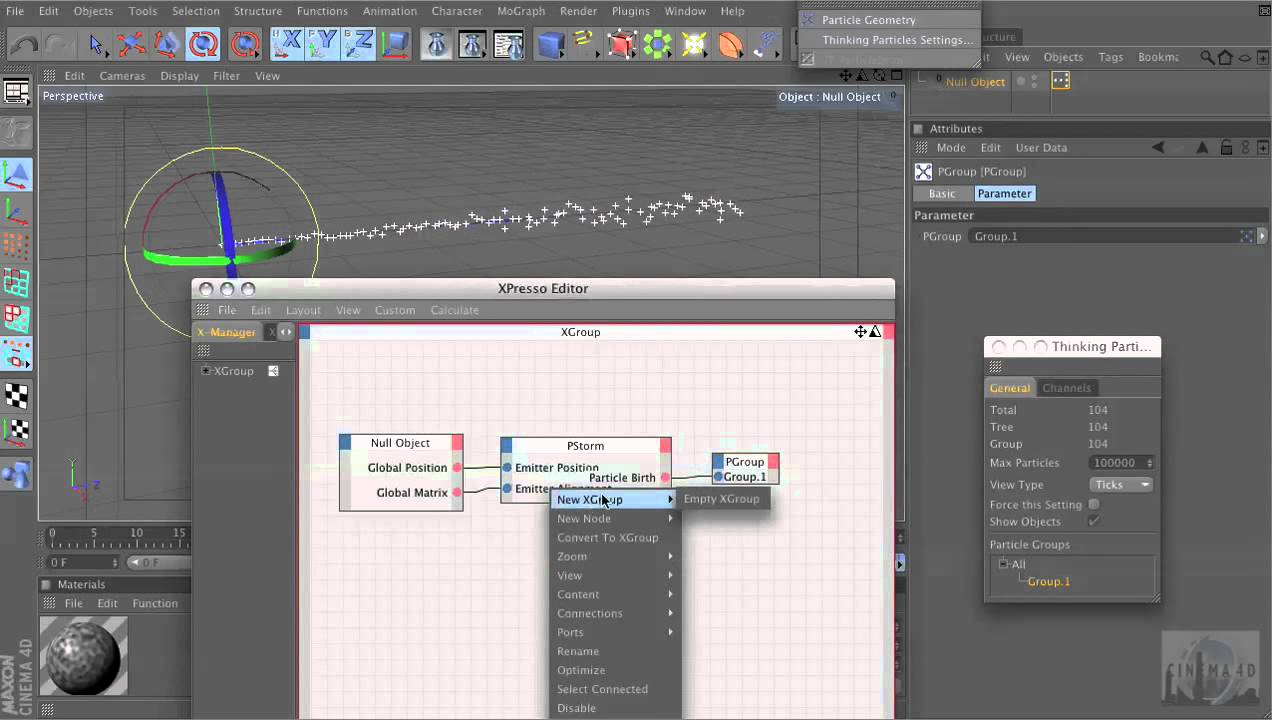Activate the Move tool
Image resolution: width=1272 pixels, height=720 pixels.
130,44
